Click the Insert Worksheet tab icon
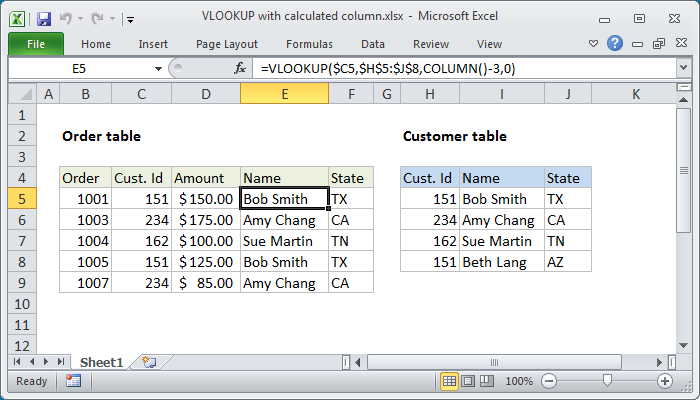 [150, 361]
